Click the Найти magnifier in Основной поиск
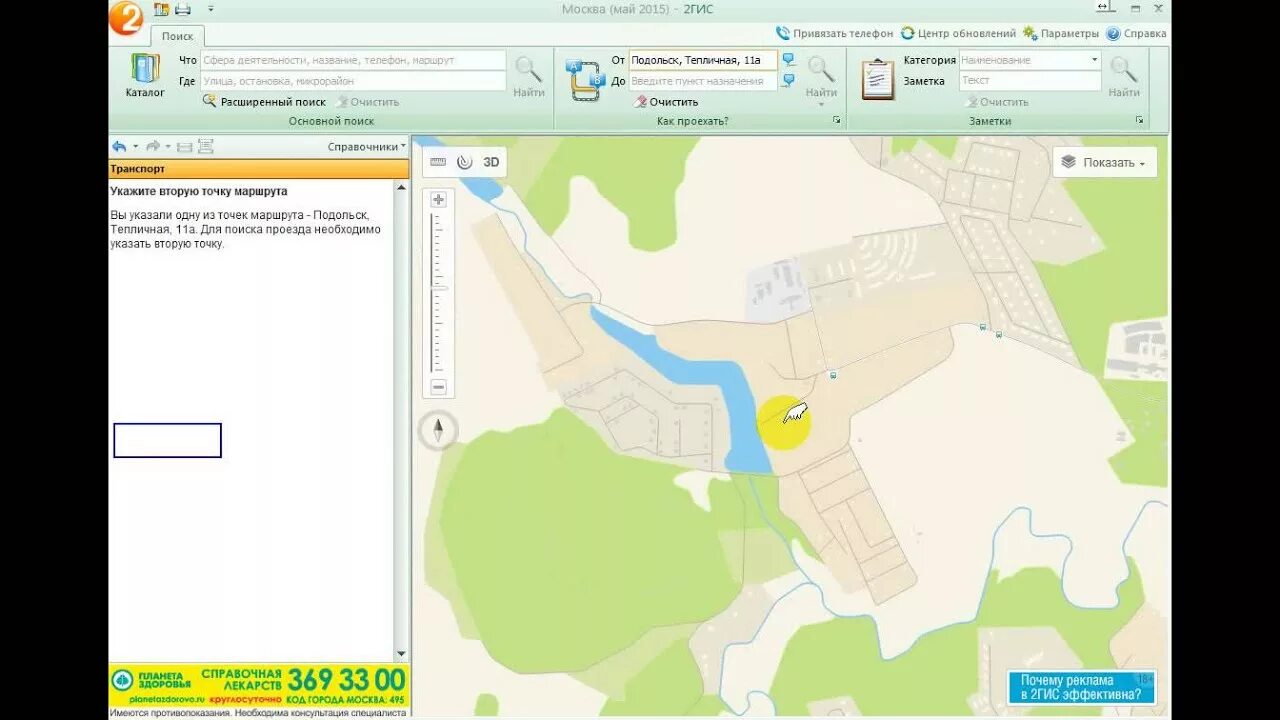 tap(529, 77)
